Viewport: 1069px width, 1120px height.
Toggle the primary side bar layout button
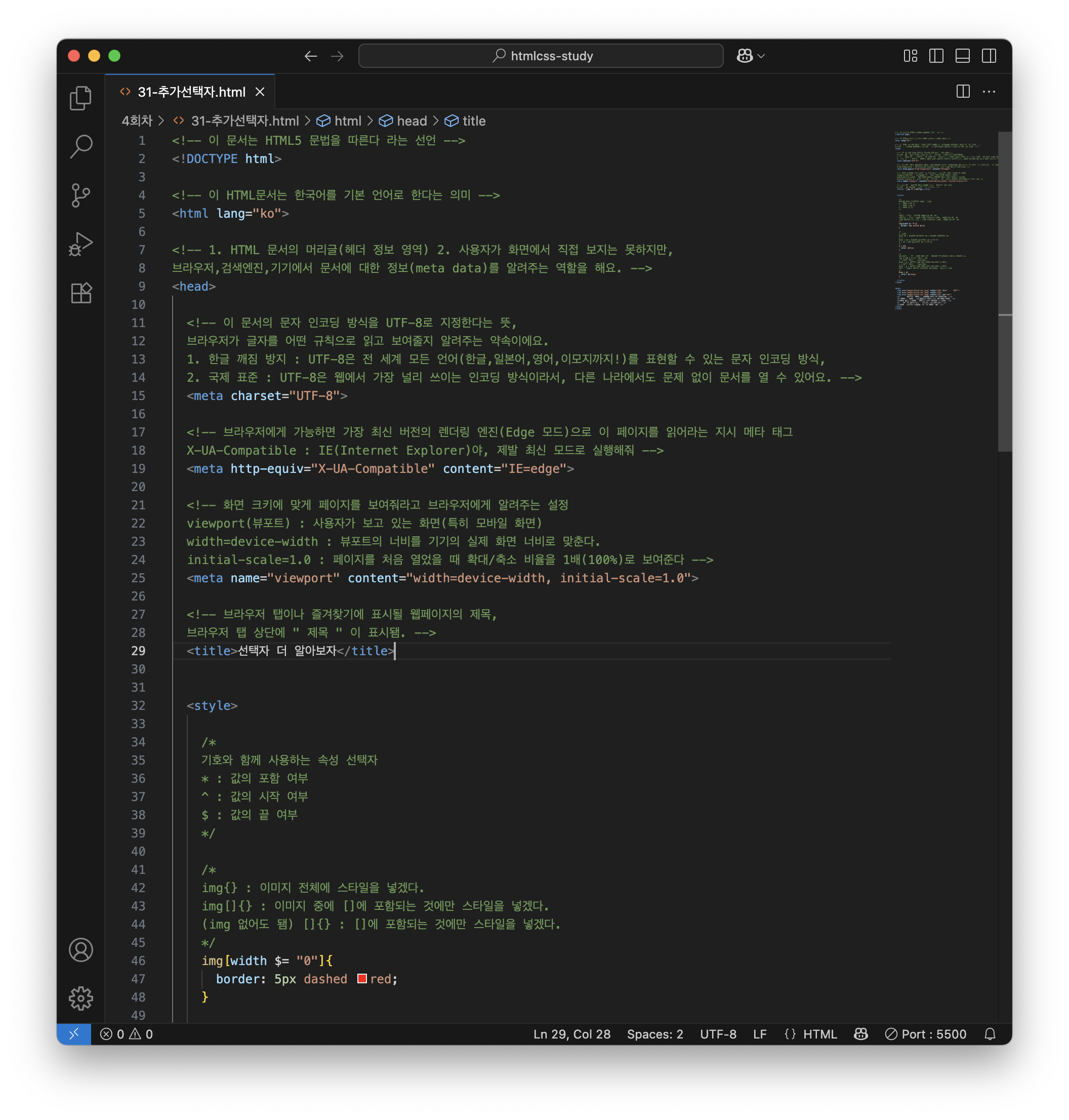click(936, 56)
